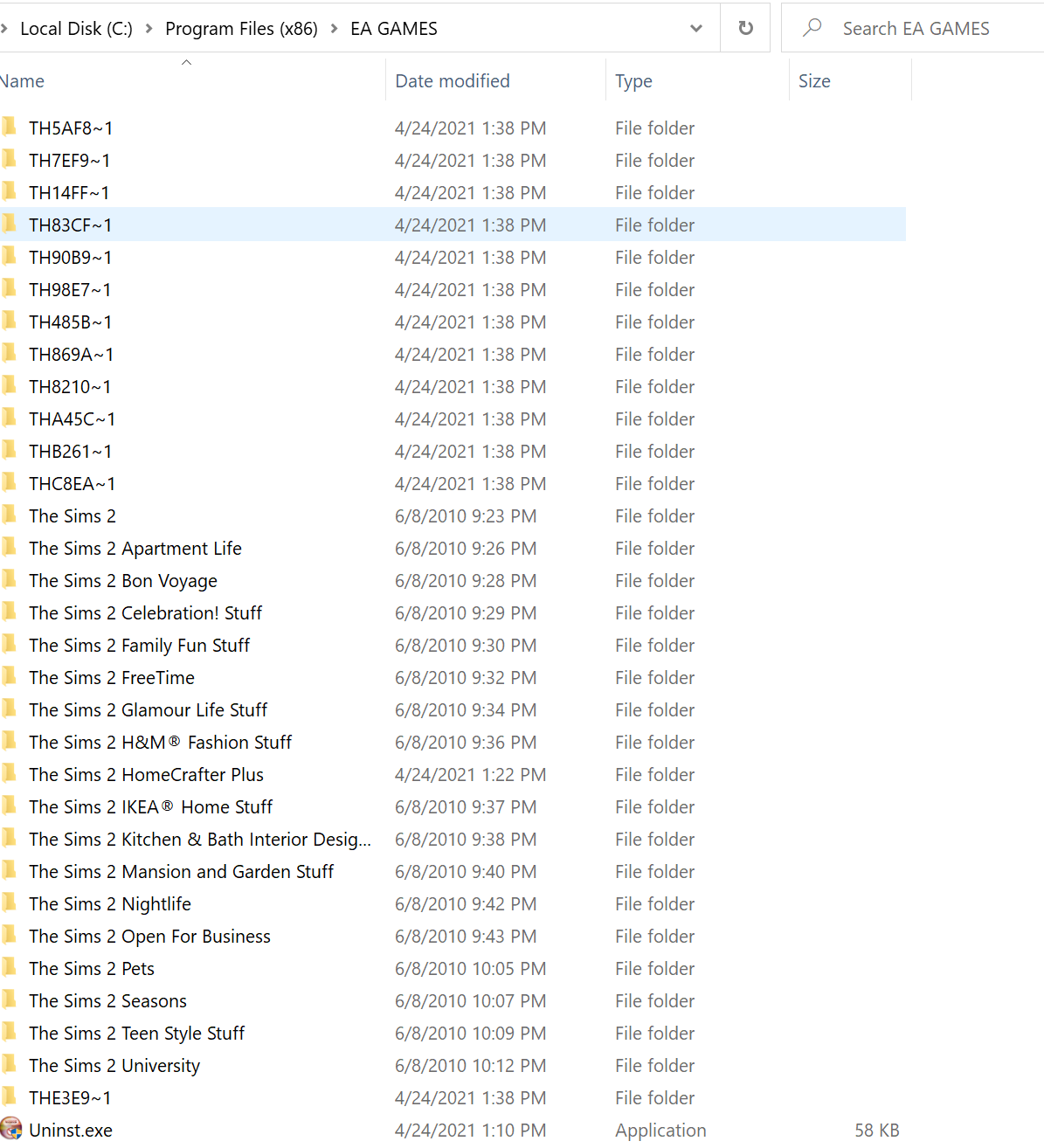
Task: Go to Program Files (x86) breadcrumb
Action: [x=241, y=29]
